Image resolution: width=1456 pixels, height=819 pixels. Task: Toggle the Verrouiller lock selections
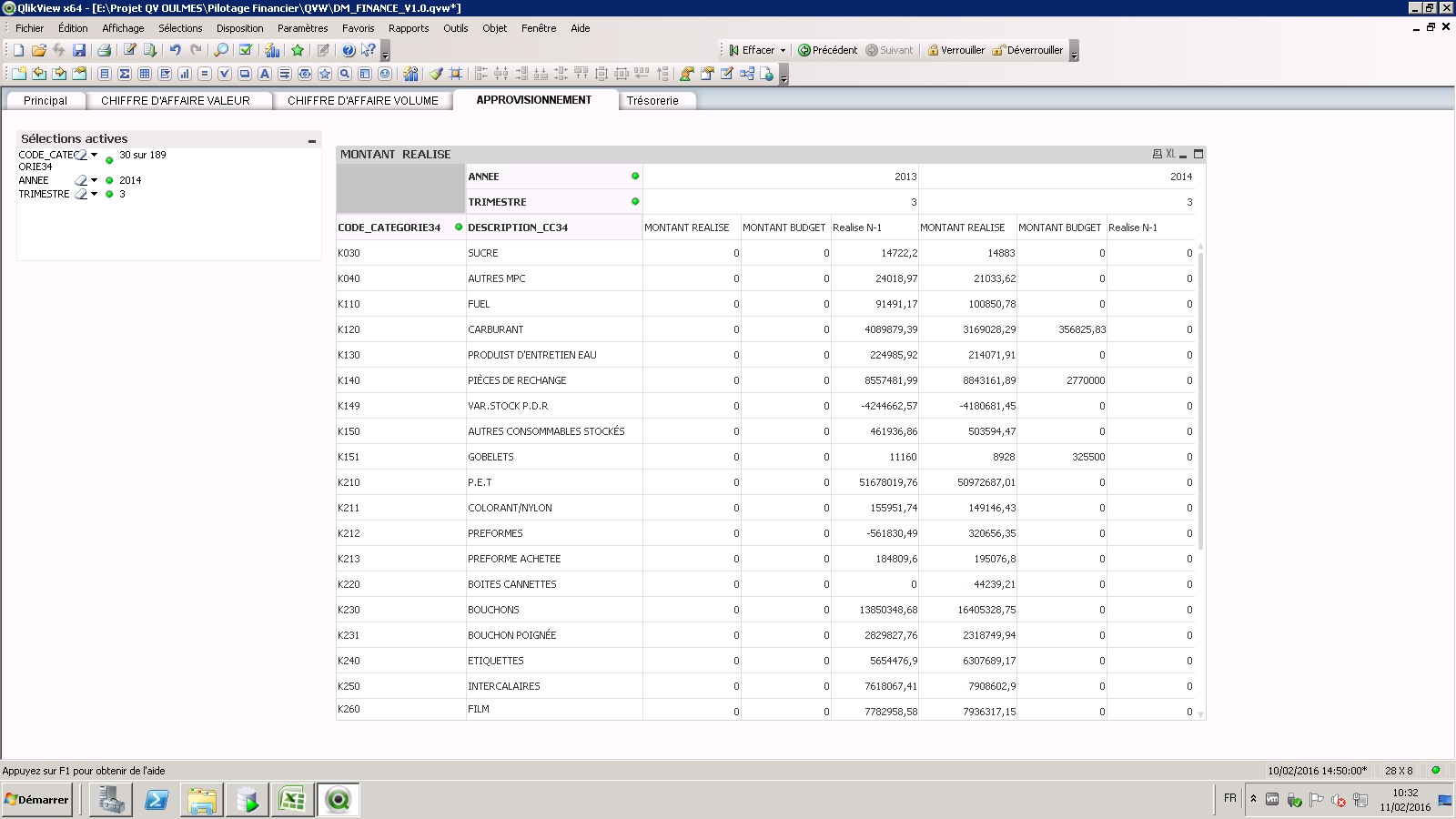955,50
